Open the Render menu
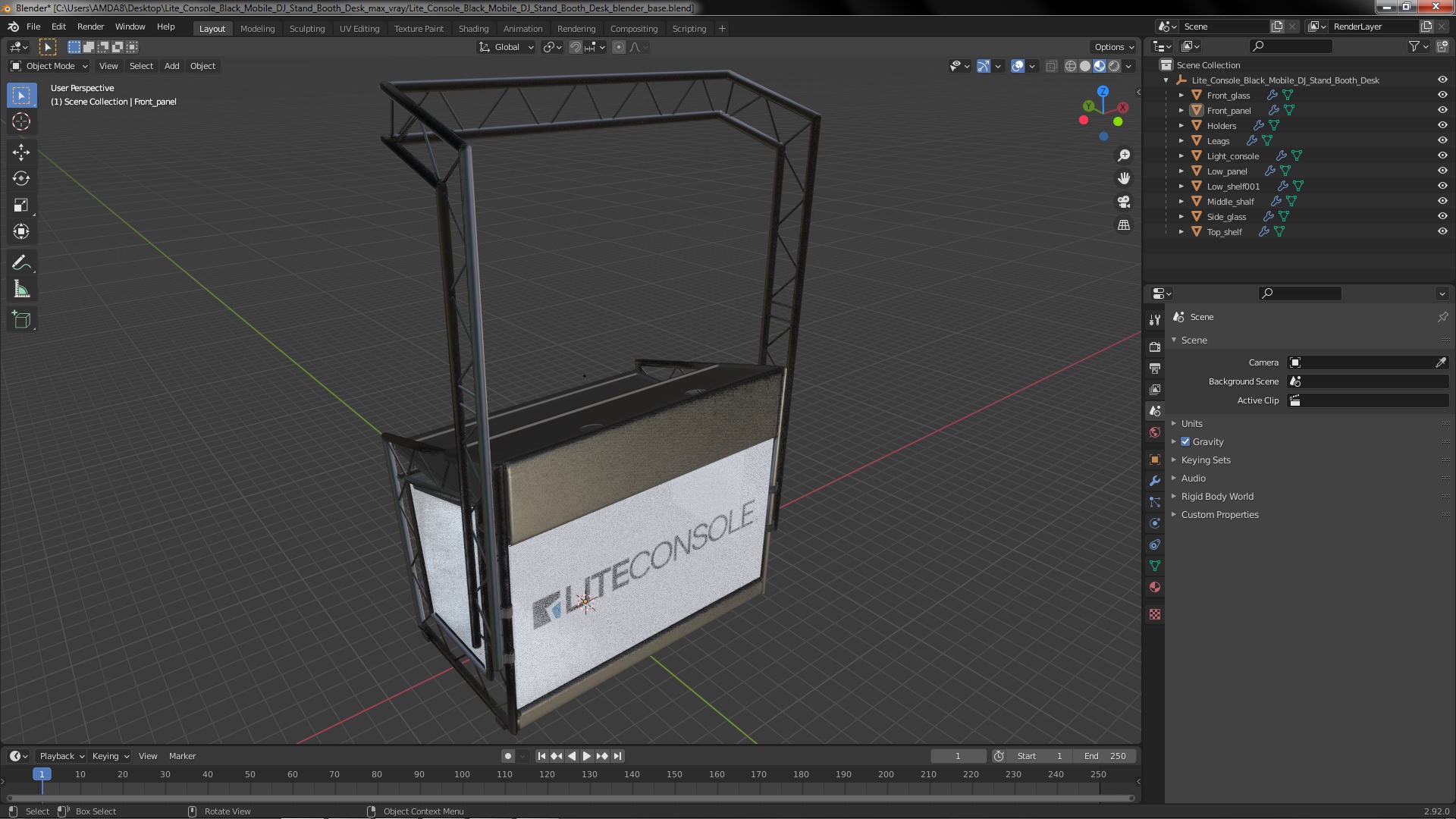 90,27
